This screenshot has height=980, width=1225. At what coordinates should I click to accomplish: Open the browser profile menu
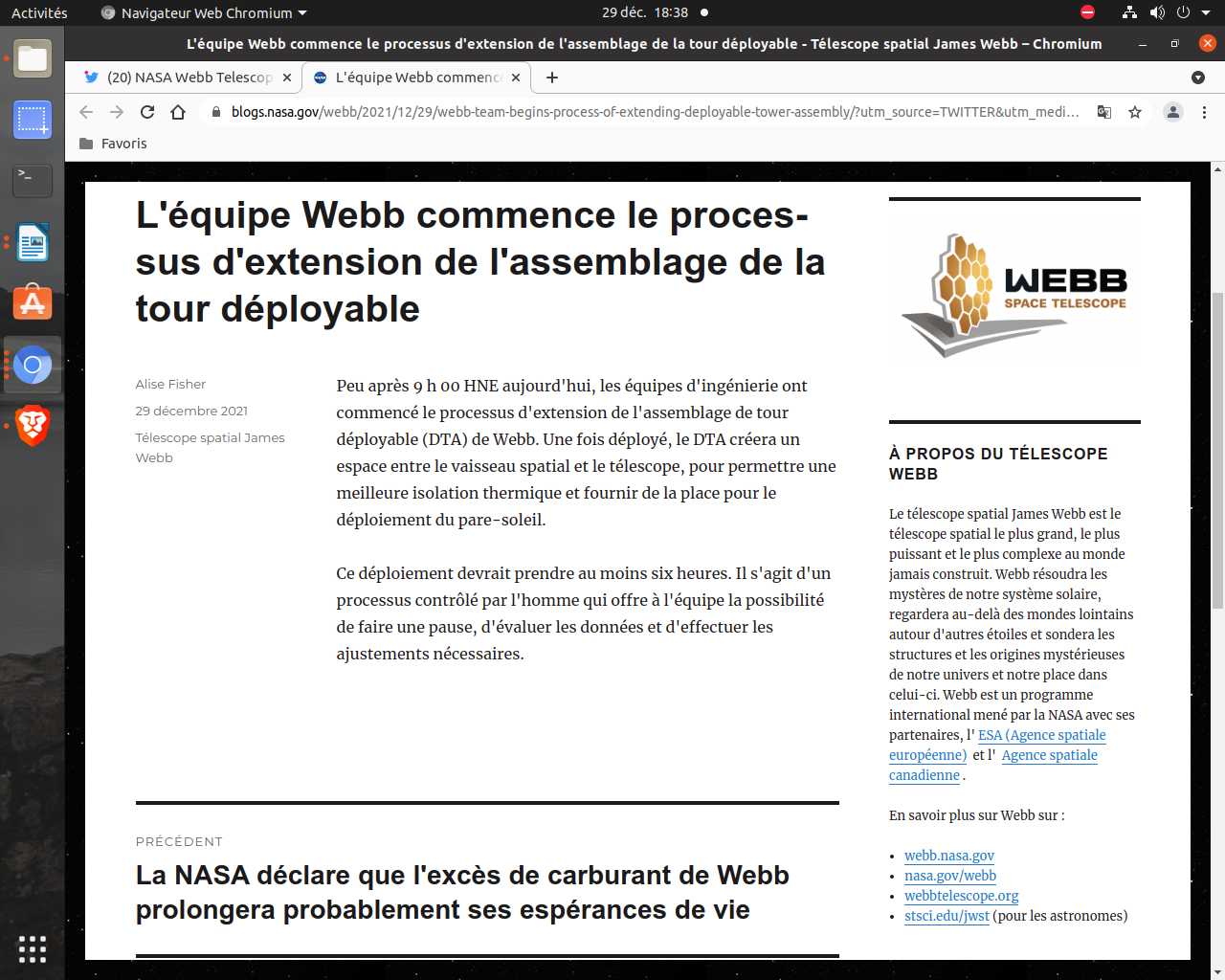1173,112
